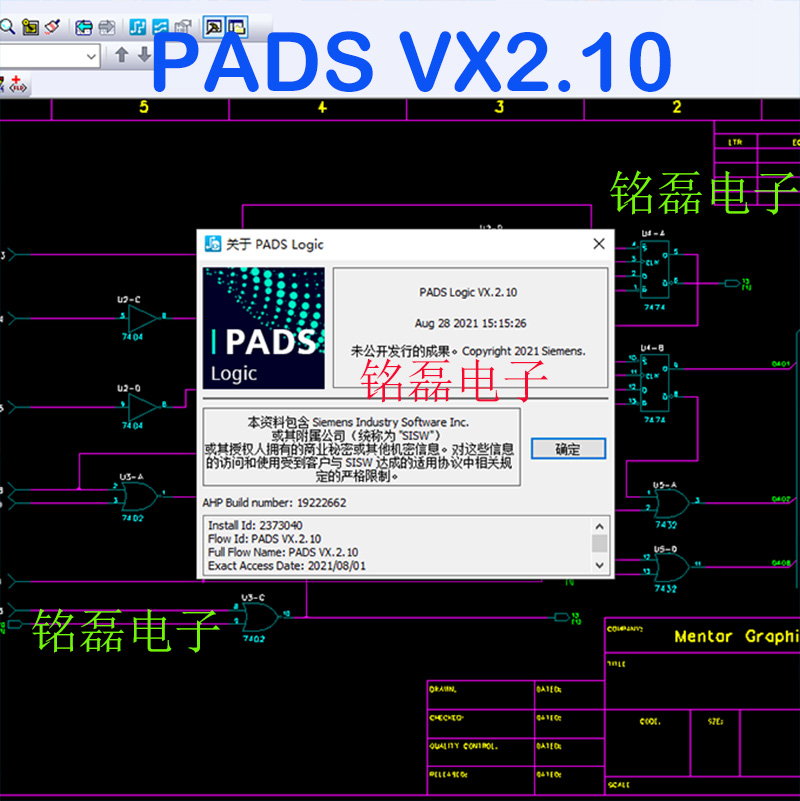Click the sheet border column label 3
The width and height of the screenshot is (800, 801).
coord(500,107)
